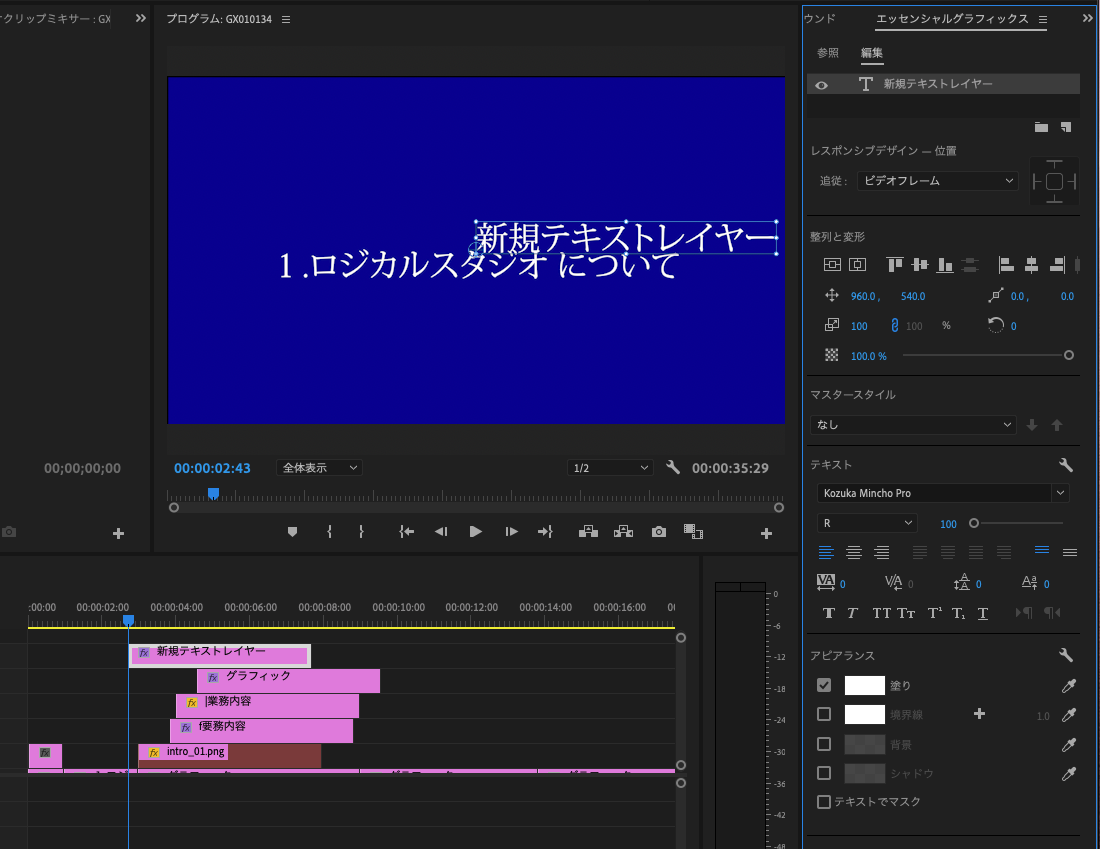Check the テキストでマスク option
Screen dimensions: 1100x849
click(824, 802)
